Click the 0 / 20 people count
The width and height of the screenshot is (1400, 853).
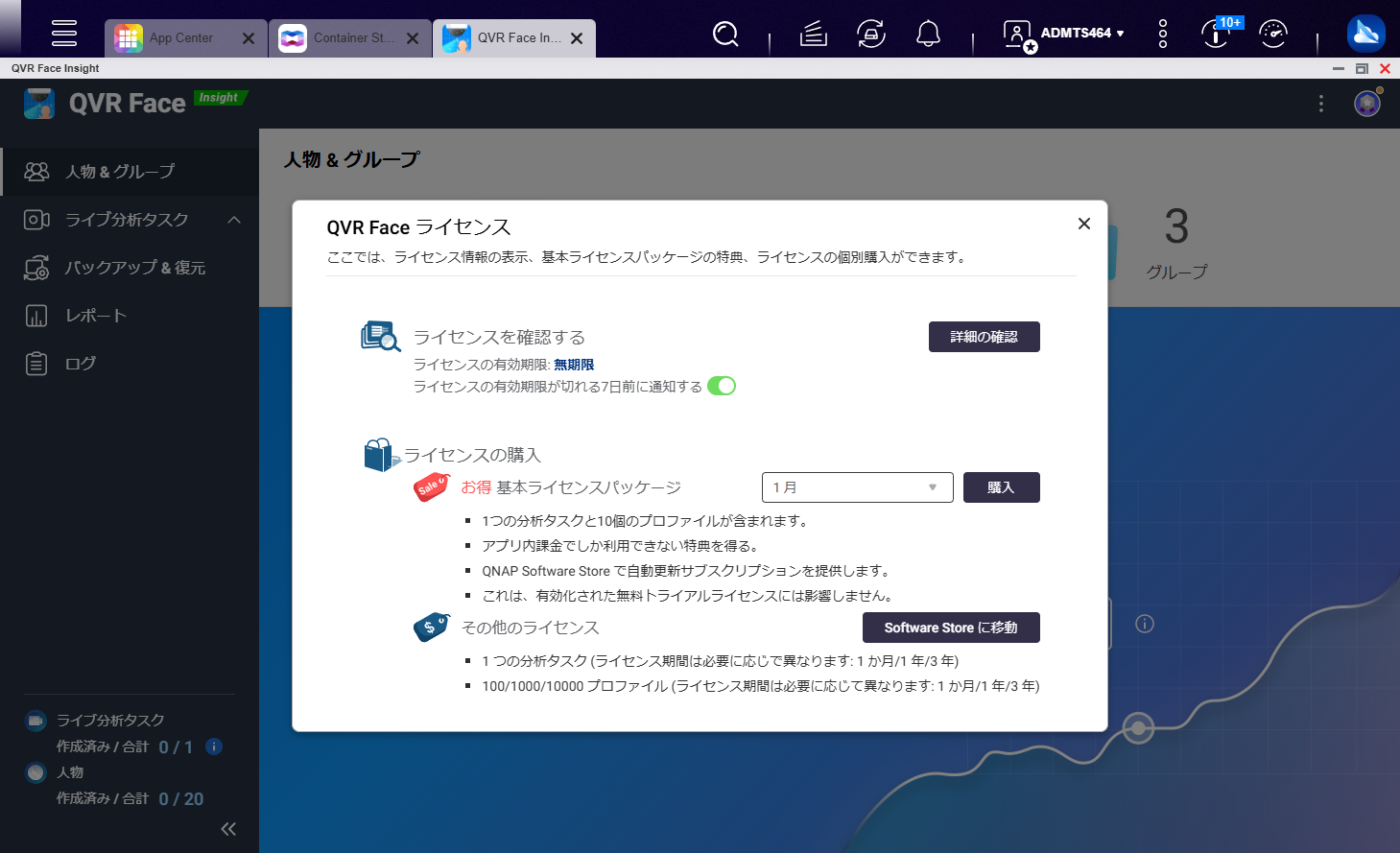[181, 799]
